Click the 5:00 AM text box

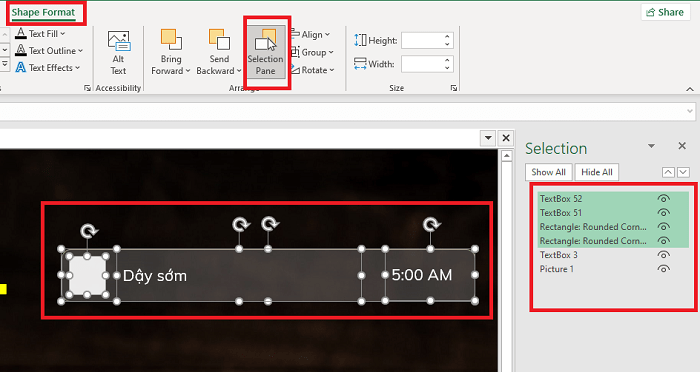point(430,275)
